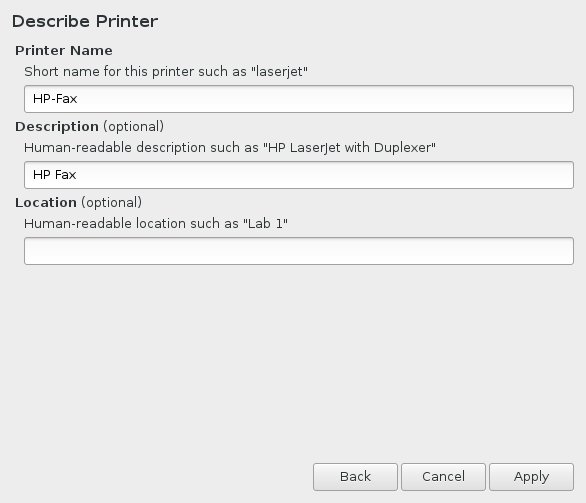Viewport: 586px width, 503px height.
Task: Click the bold "Printer Name" label
Action: (64, 50)
